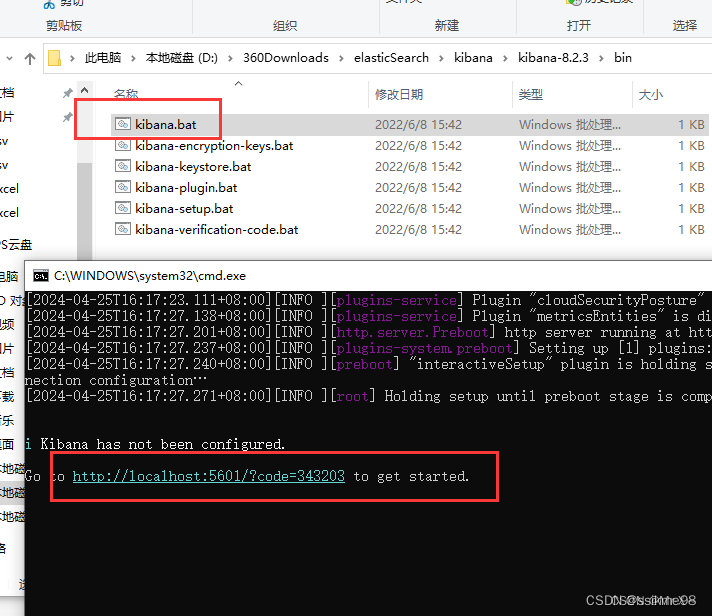712x616 pixels.
Task: Click kibana-8.2.3 breadcrumb
Action: tap(553, 58)
